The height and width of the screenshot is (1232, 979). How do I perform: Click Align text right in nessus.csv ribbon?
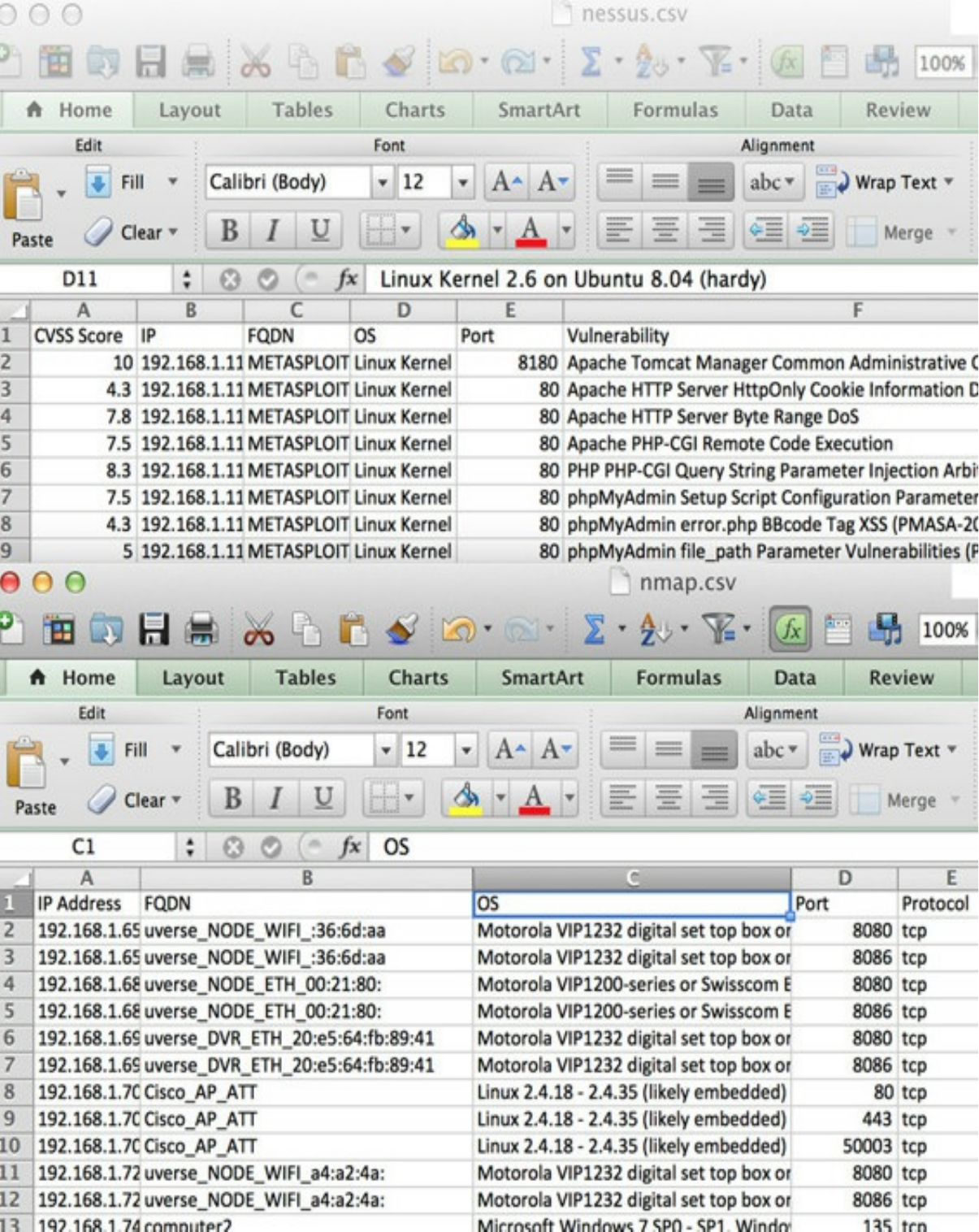(711, 231)
